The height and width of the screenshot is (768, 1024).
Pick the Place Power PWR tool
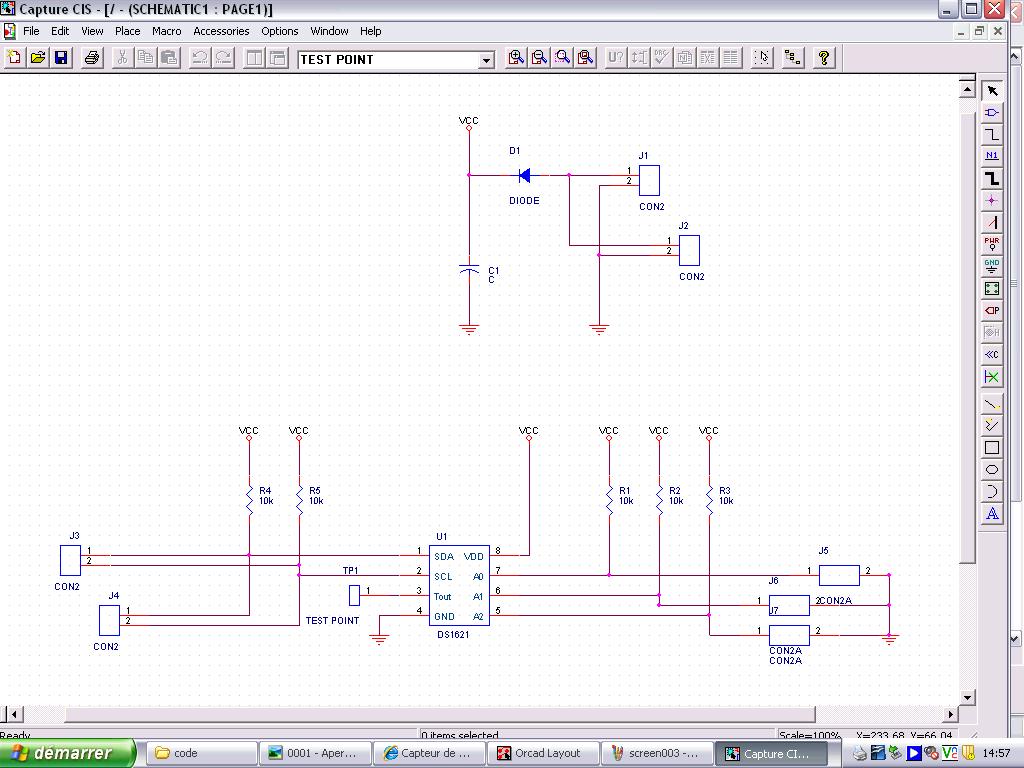click(992, 244)
